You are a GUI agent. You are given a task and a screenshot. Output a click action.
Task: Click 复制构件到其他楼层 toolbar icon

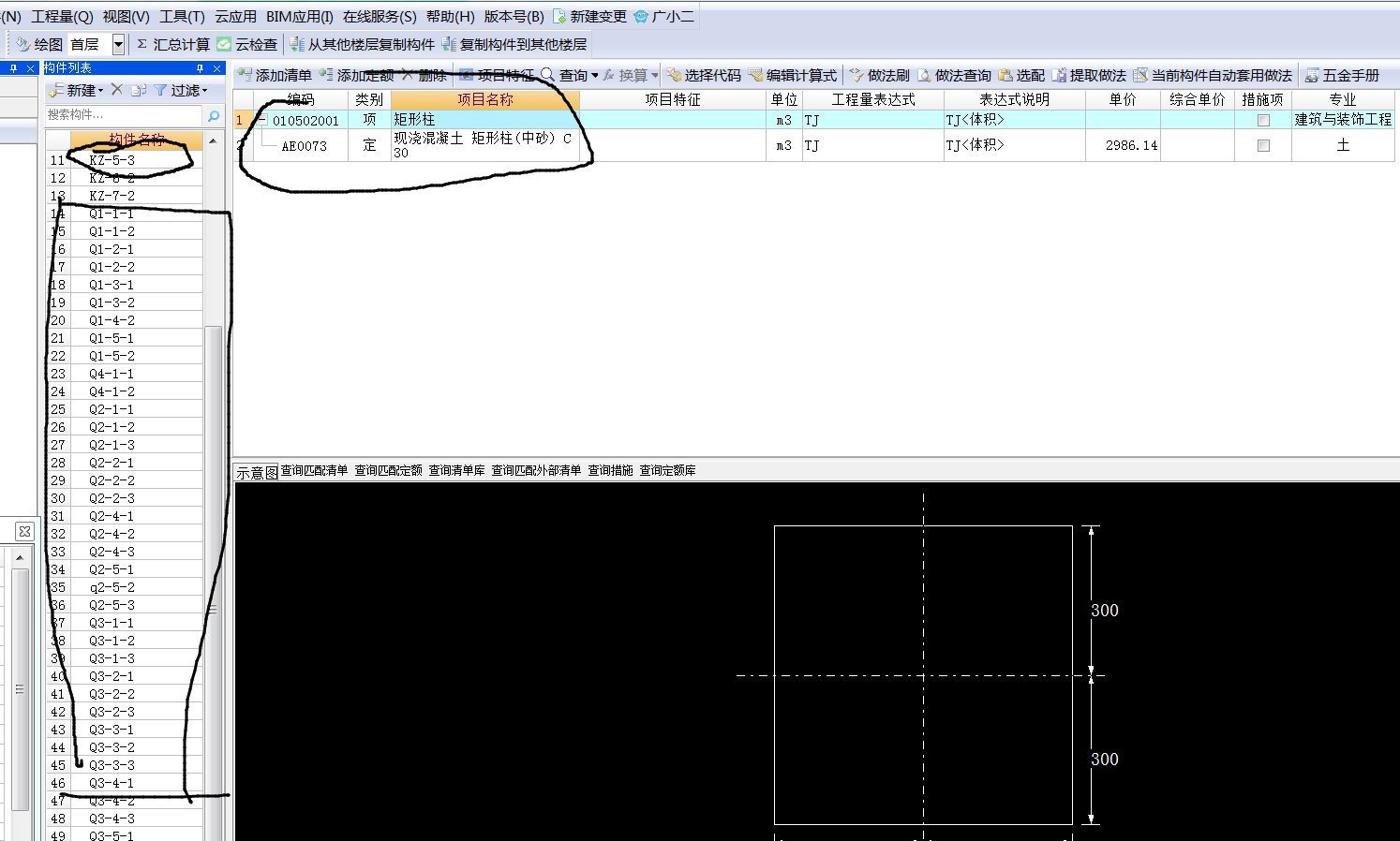tap(450, 44)
